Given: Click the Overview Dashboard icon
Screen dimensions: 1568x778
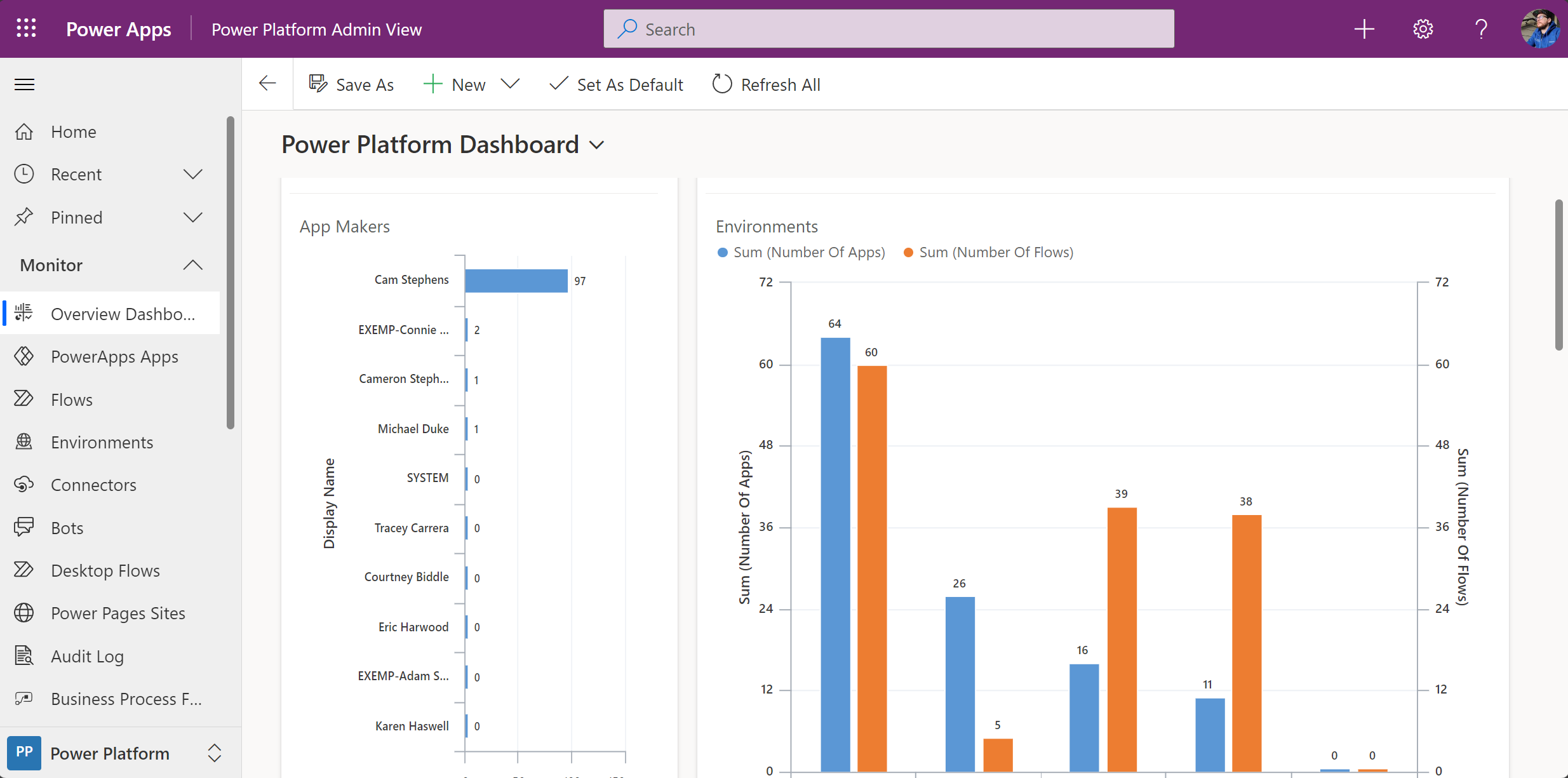Looking at the screenshot, I should tap(24, 312).
